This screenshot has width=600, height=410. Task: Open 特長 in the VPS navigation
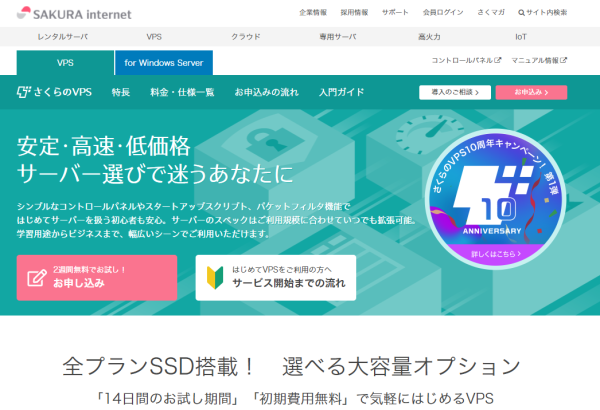pyautogui.click(x=121, y=92)
